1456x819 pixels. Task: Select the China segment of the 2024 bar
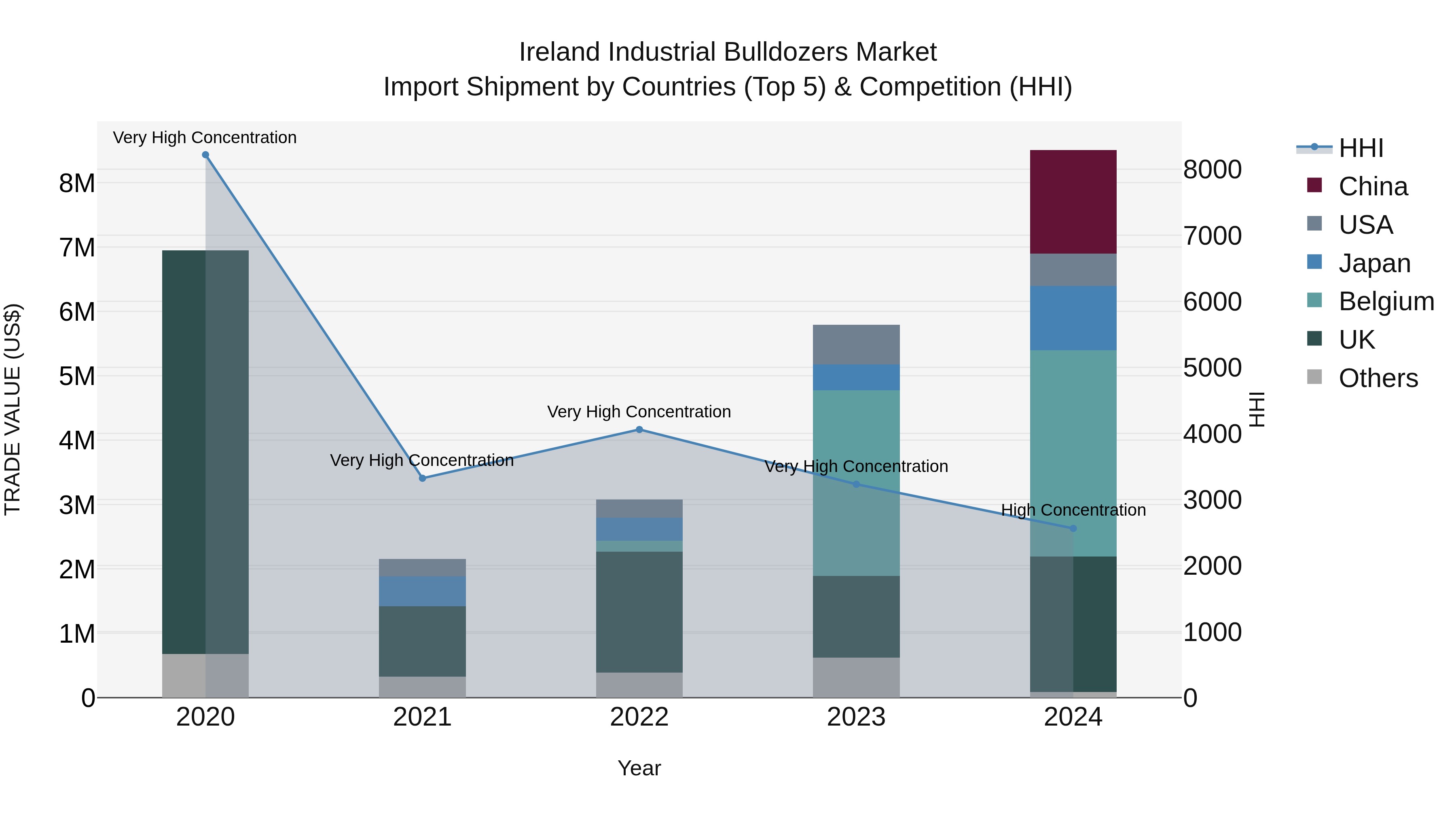coord(1073,202)
